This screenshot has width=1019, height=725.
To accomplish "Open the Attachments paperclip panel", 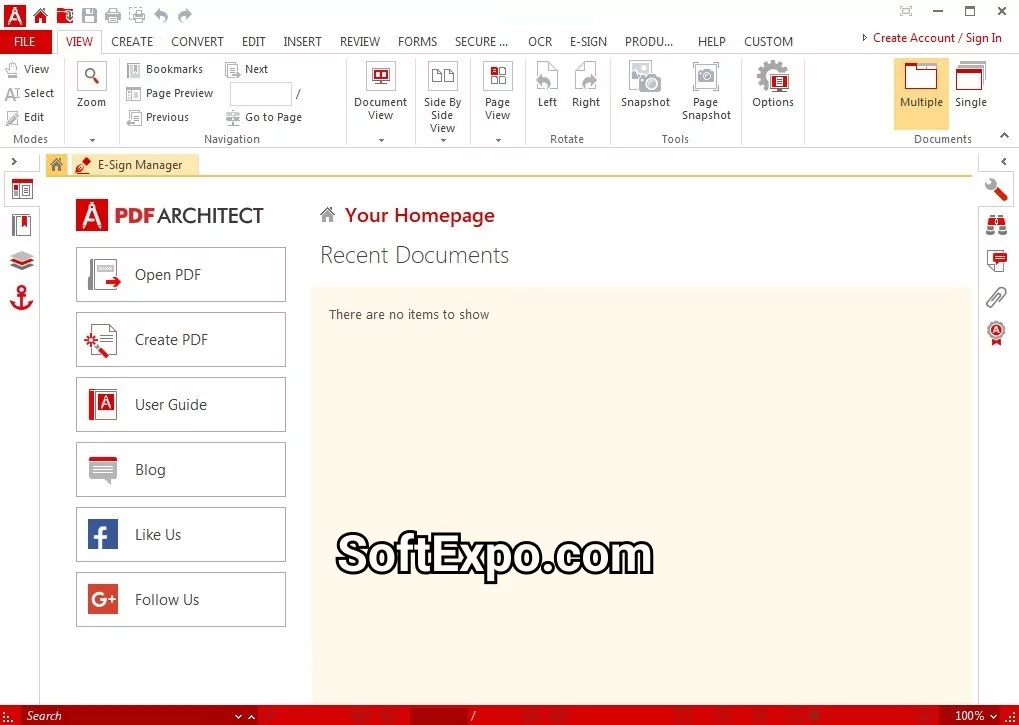I will [x=996, y=297].
